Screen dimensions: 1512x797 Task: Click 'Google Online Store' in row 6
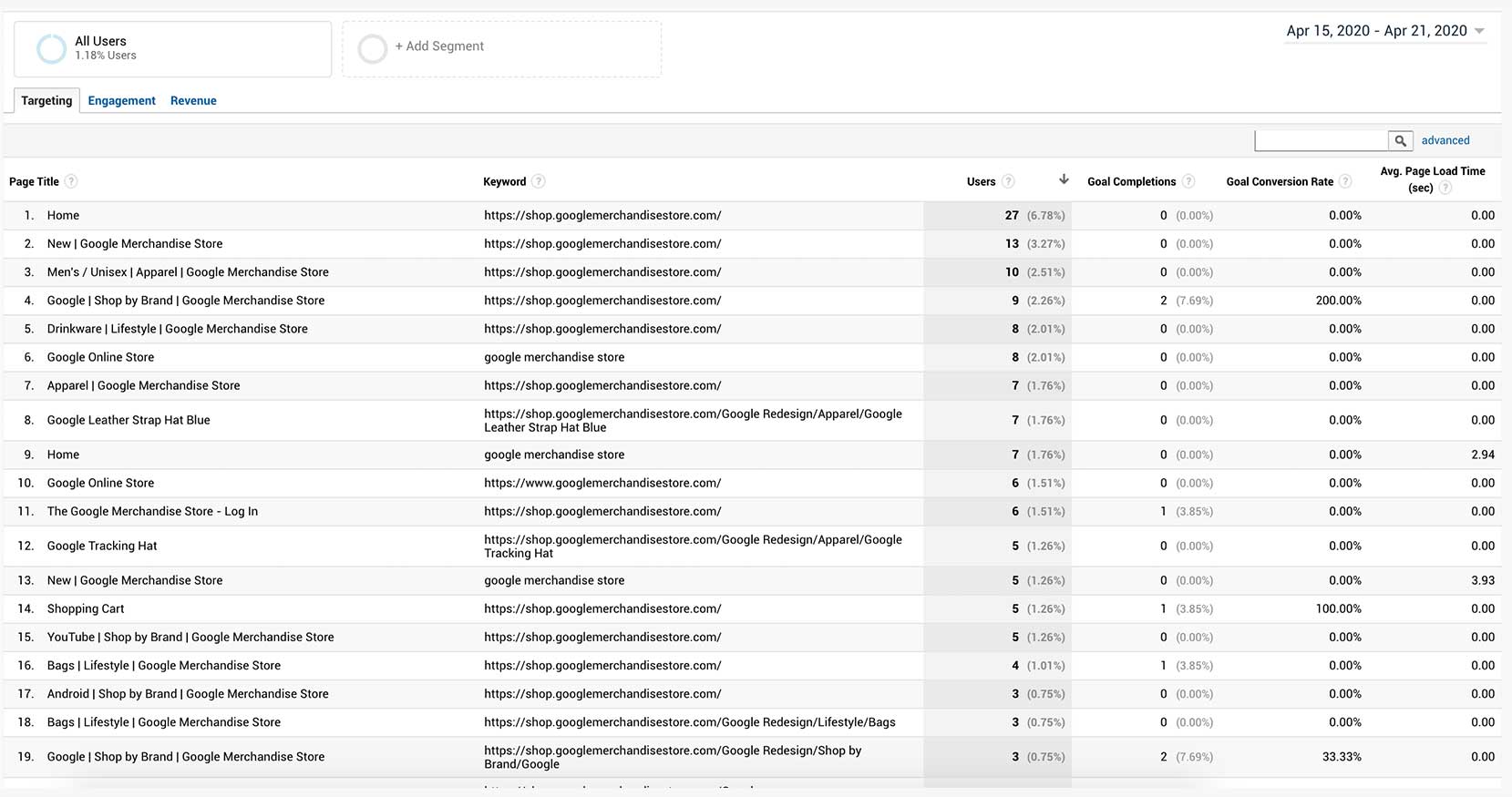point(100,357)
